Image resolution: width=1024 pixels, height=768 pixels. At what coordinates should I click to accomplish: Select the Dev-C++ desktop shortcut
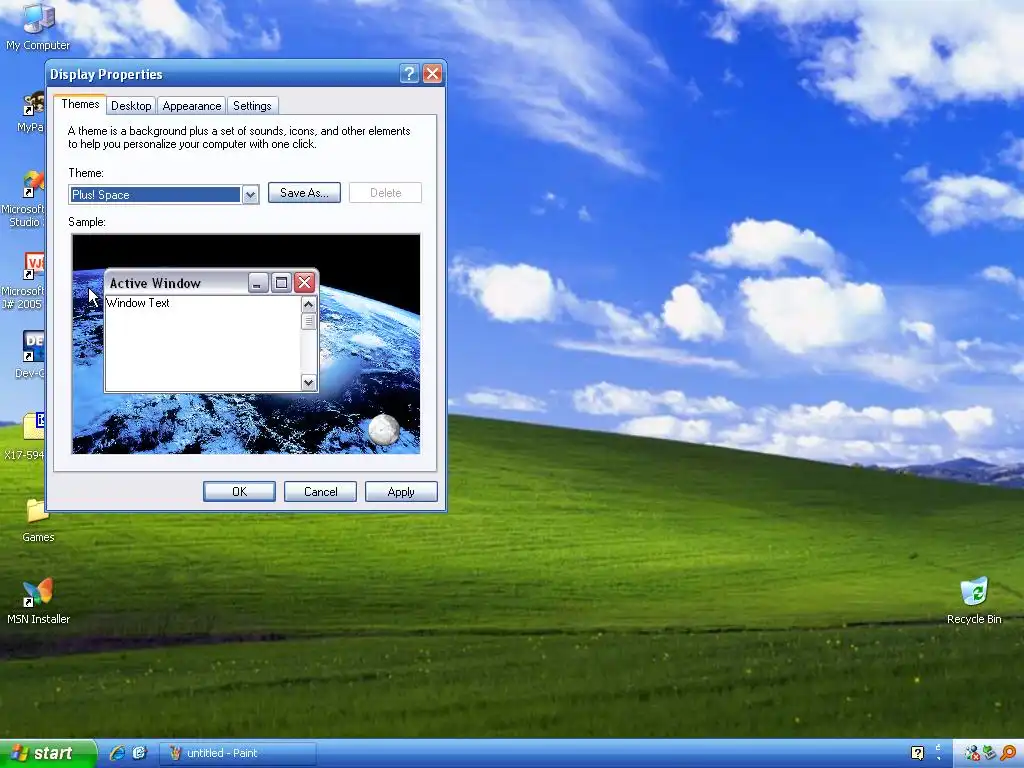[30, 355]
